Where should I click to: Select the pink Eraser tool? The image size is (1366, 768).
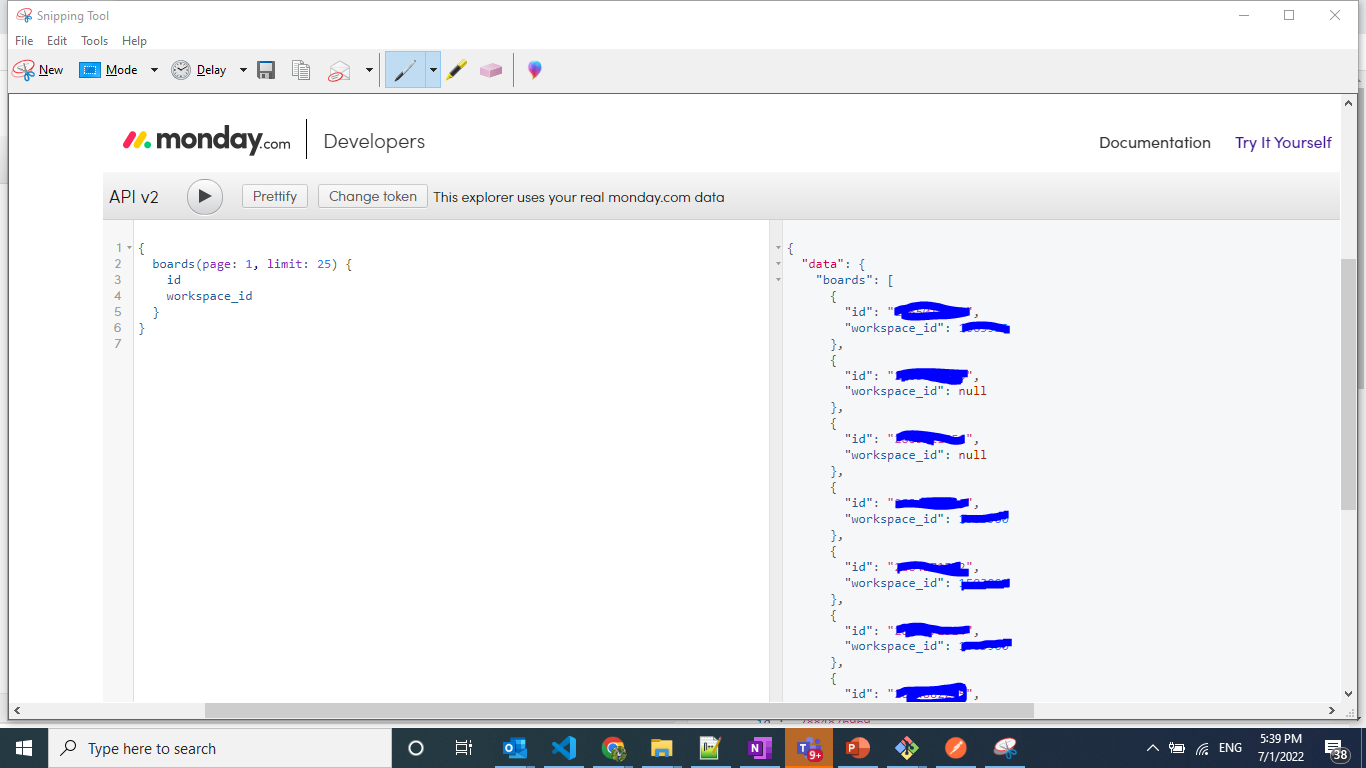click(491, 70)
